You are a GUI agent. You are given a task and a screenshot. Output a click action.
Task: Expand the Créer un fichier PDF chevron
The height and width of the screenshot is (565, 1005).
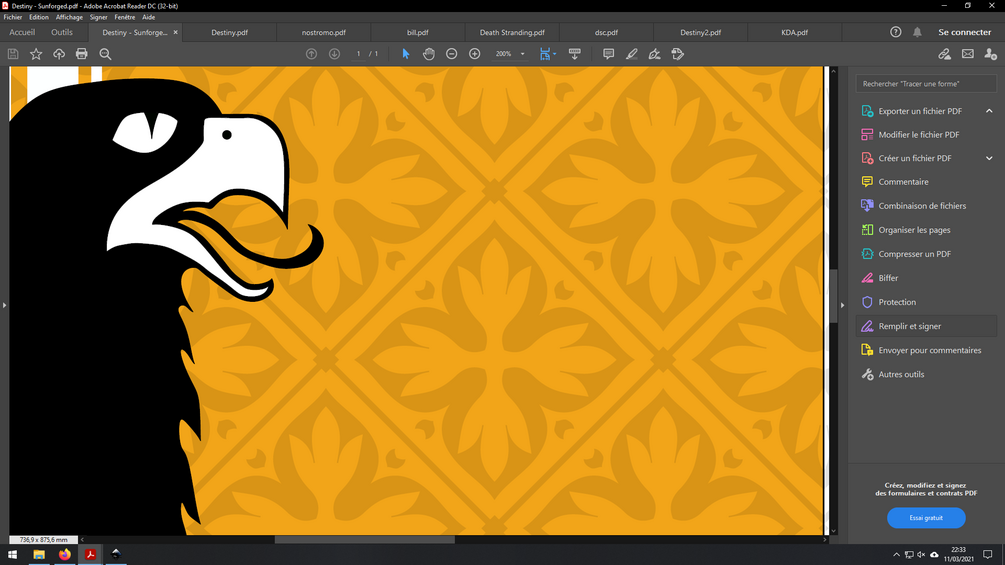(989, 158)
